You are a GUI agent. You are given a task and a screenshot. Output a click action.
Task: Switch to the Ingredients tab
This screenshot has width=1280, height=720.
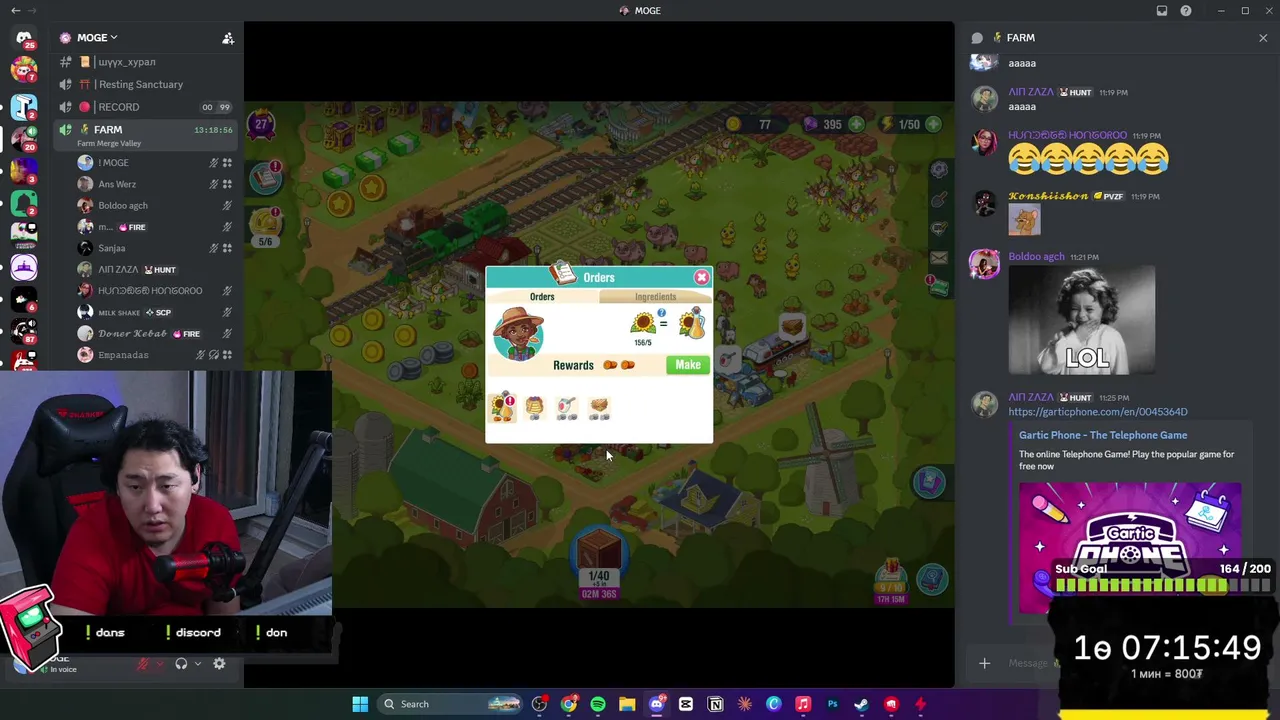[655, 297]
